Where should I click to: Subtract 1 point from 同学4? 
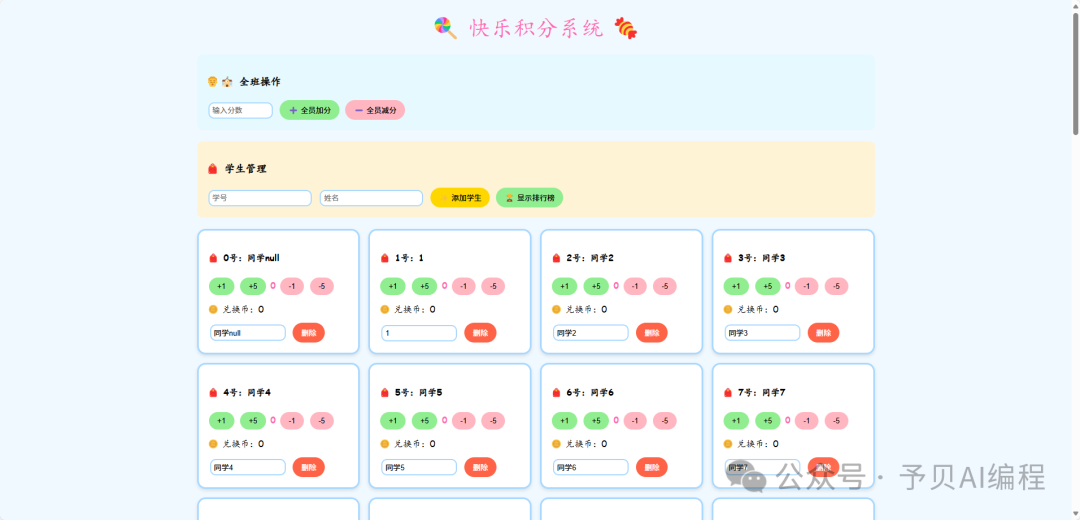coord(292,420)
